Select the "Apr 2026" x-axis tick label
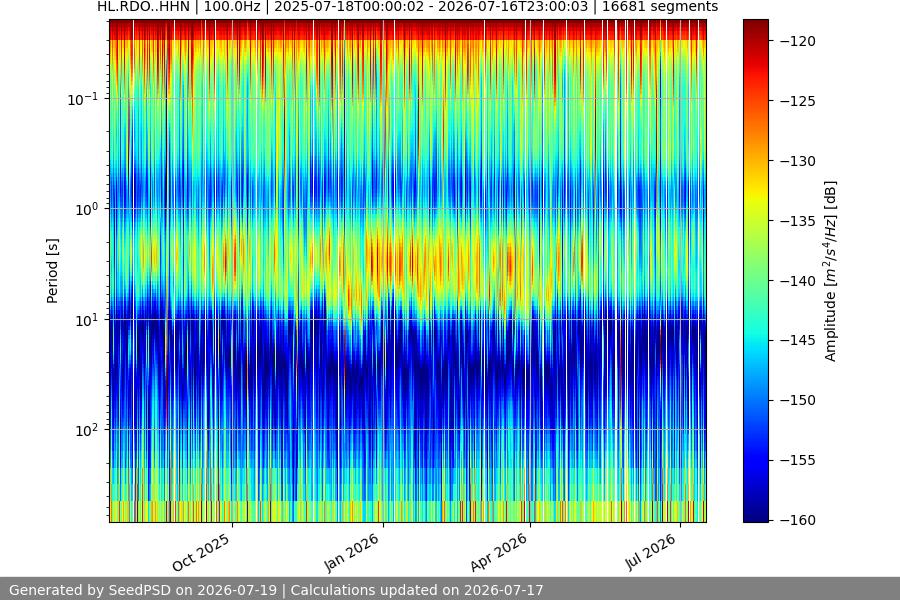Viewport: 900px width, 600px height. tap(499, 552)
